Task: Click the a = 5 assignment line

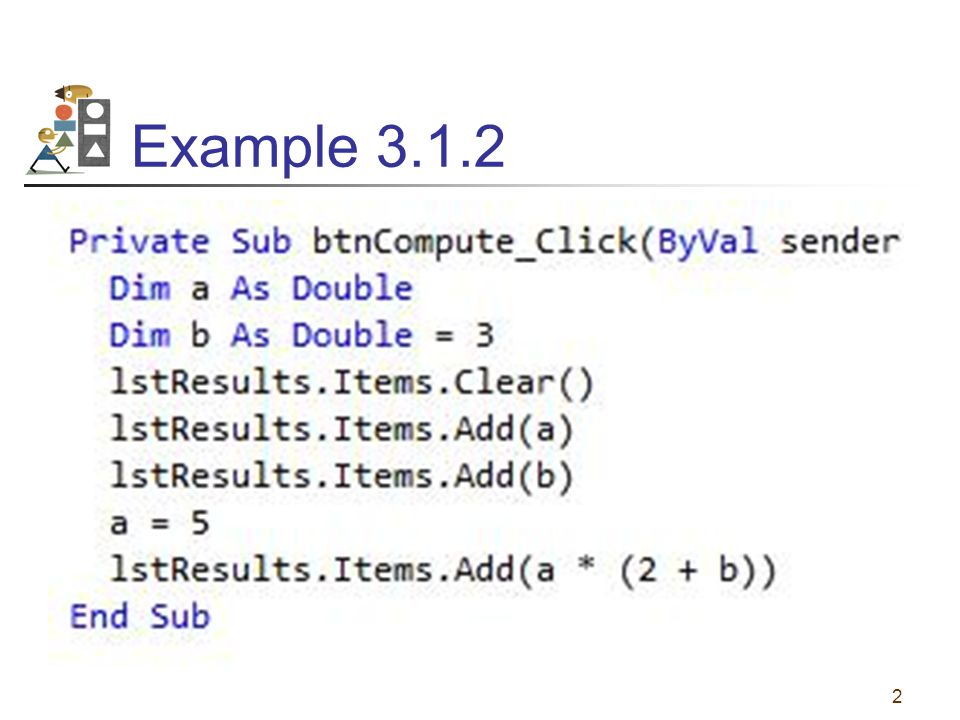Action: point(160,523)
